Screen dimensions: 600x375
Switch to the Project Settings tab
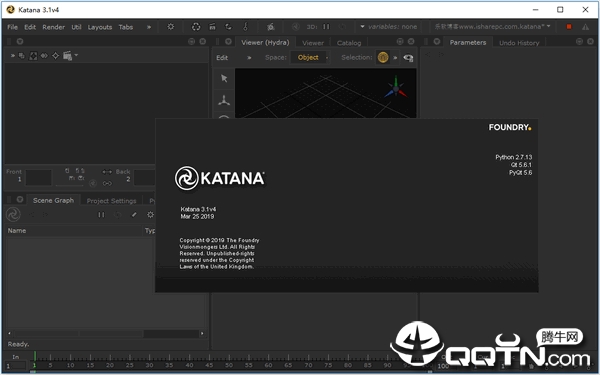tap(111, 201)
